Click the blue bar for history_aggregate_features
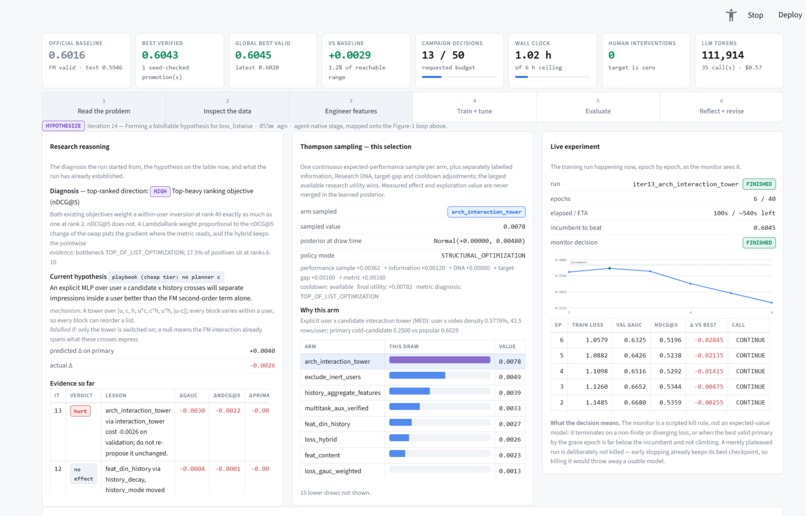The width and height of the screenshot is (806, 516). click(409, 392)
